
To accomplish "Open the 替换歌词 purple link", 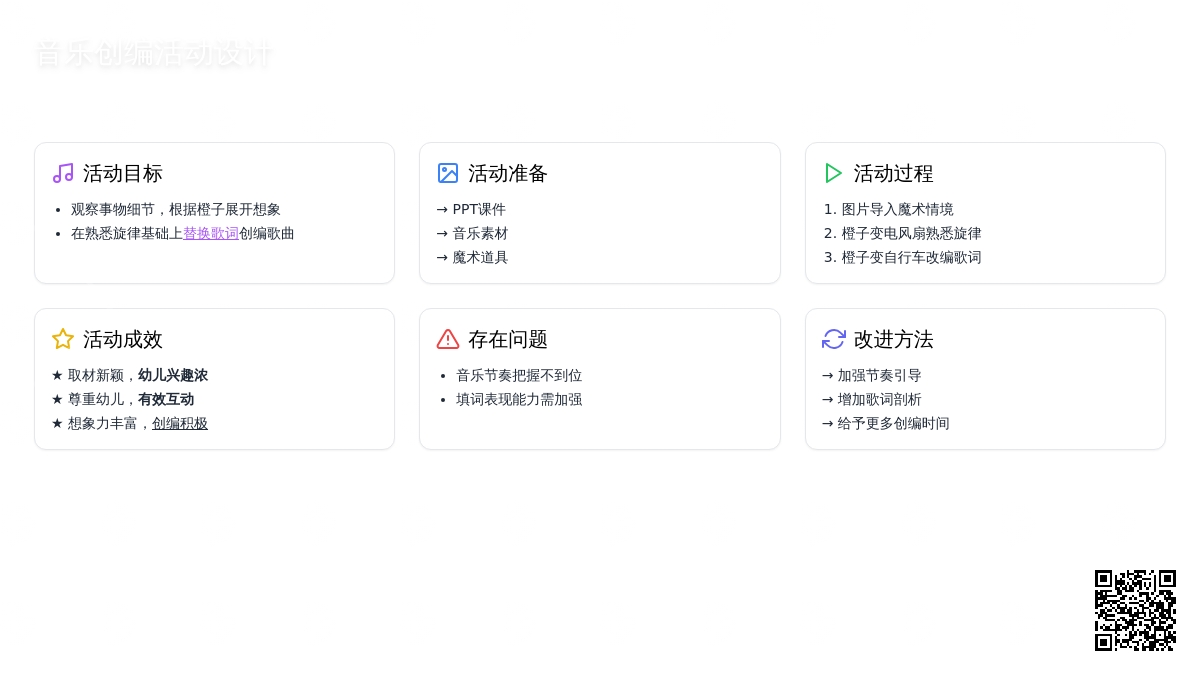I will click(210, 233).
